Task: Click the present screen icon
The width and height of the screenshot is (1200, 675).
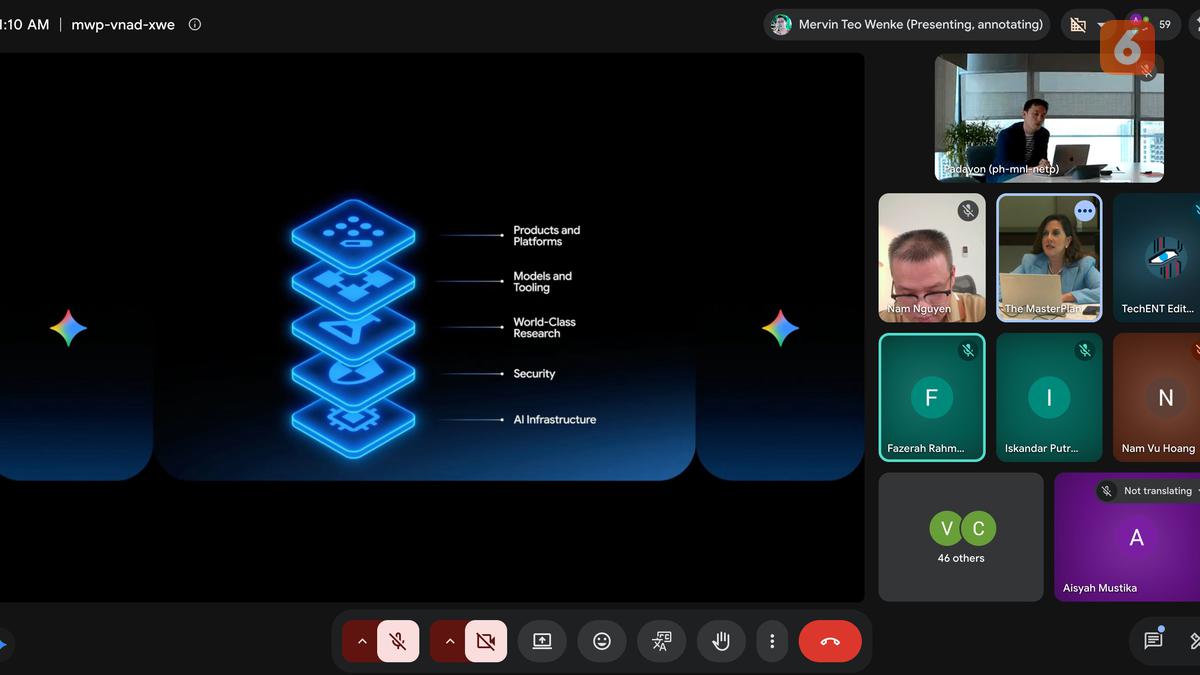Action: [x=542, y=641]
